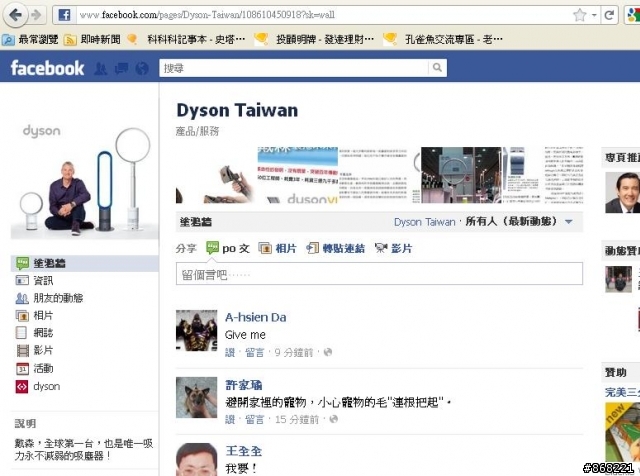Click the search magnifier button
Screen dimensions: 640x476
437,68
